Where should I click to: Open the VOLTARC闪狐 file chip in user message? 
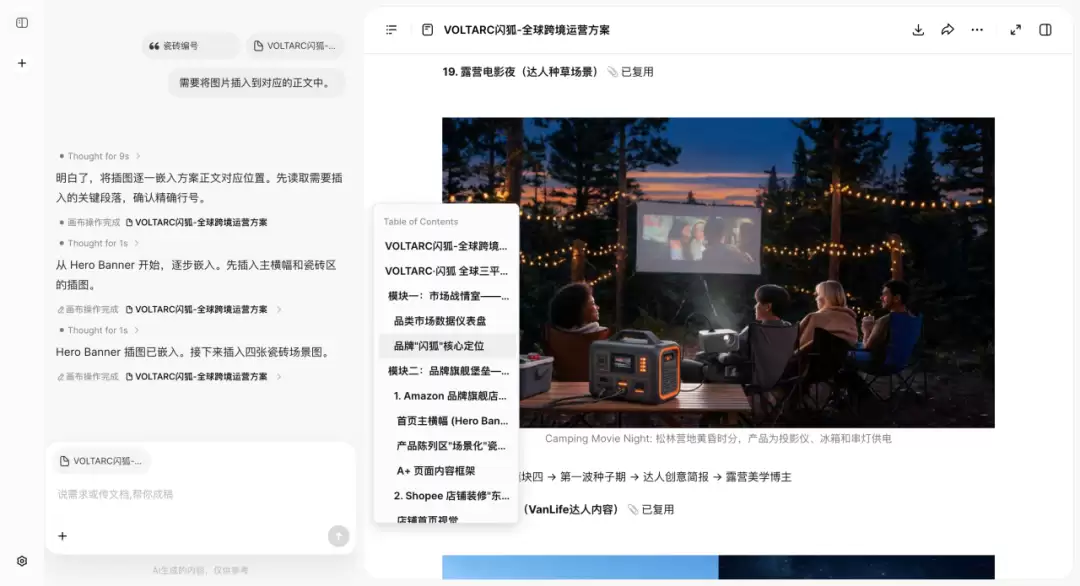(295, 45)
